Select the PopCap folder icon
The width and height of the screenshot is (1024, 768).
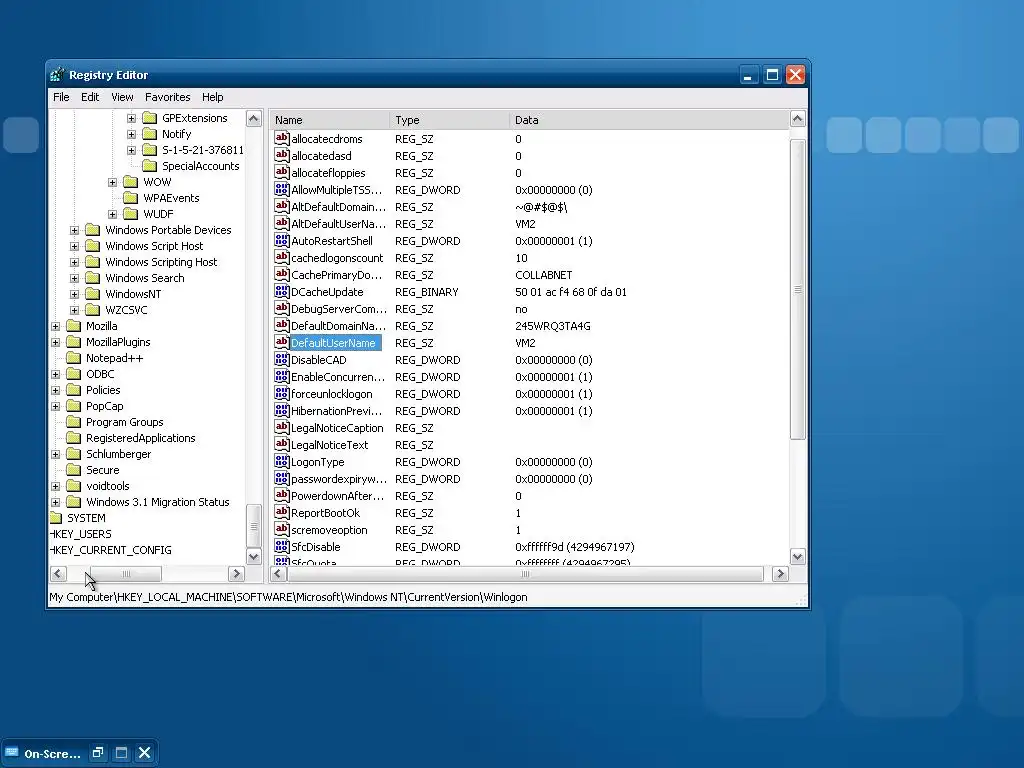click(x=74, y=406)
